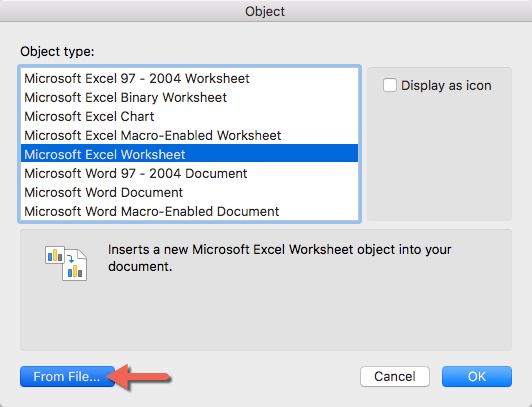
Task: Click the 'Display as icon' label text
Action: coord(446,85)
